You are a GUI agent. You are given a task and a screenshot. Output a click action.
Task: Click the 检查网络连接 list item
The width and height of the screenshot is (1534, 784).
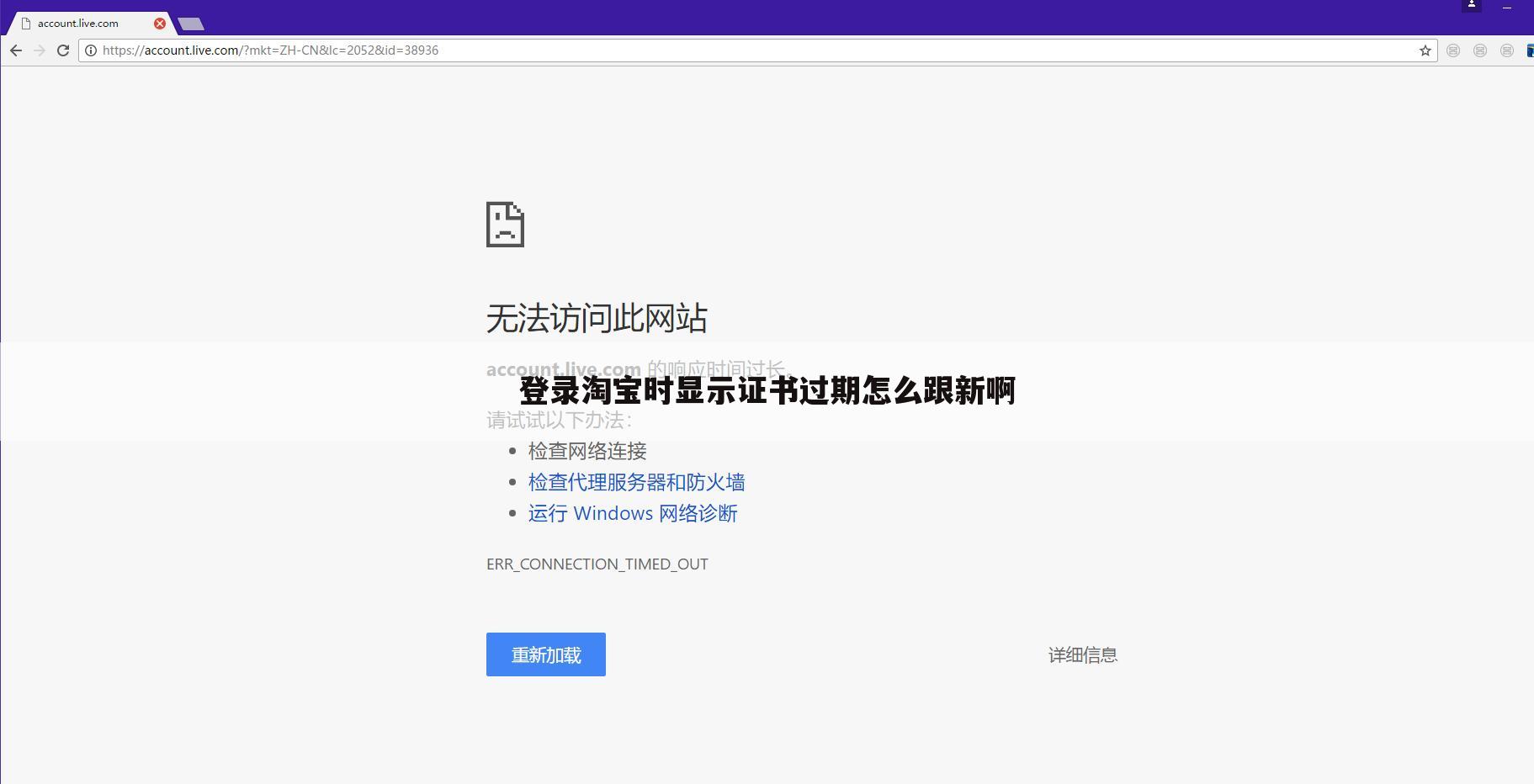point(587,451)
